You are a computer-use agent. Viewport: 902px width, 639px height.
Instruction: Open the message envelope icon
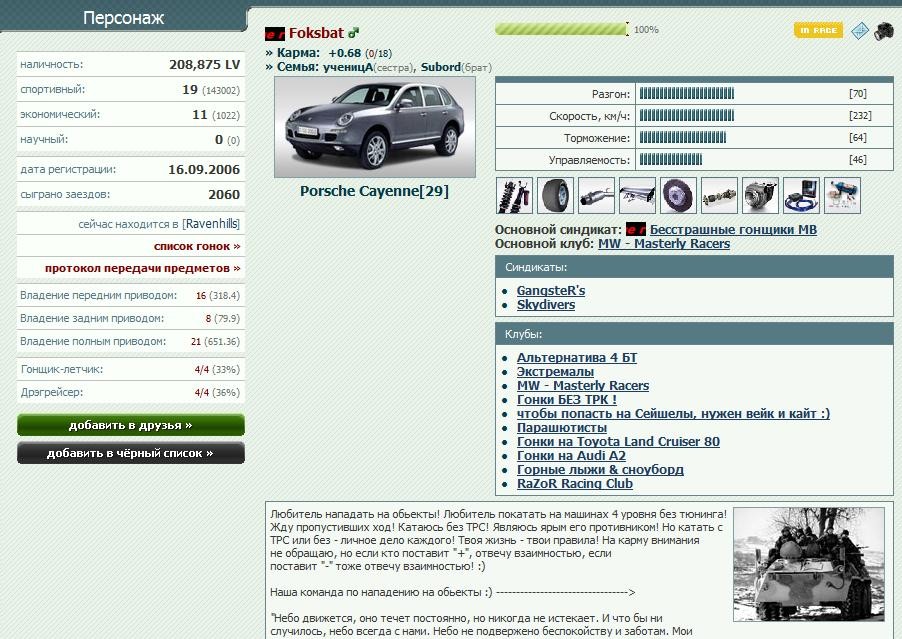tap(859, 30)
